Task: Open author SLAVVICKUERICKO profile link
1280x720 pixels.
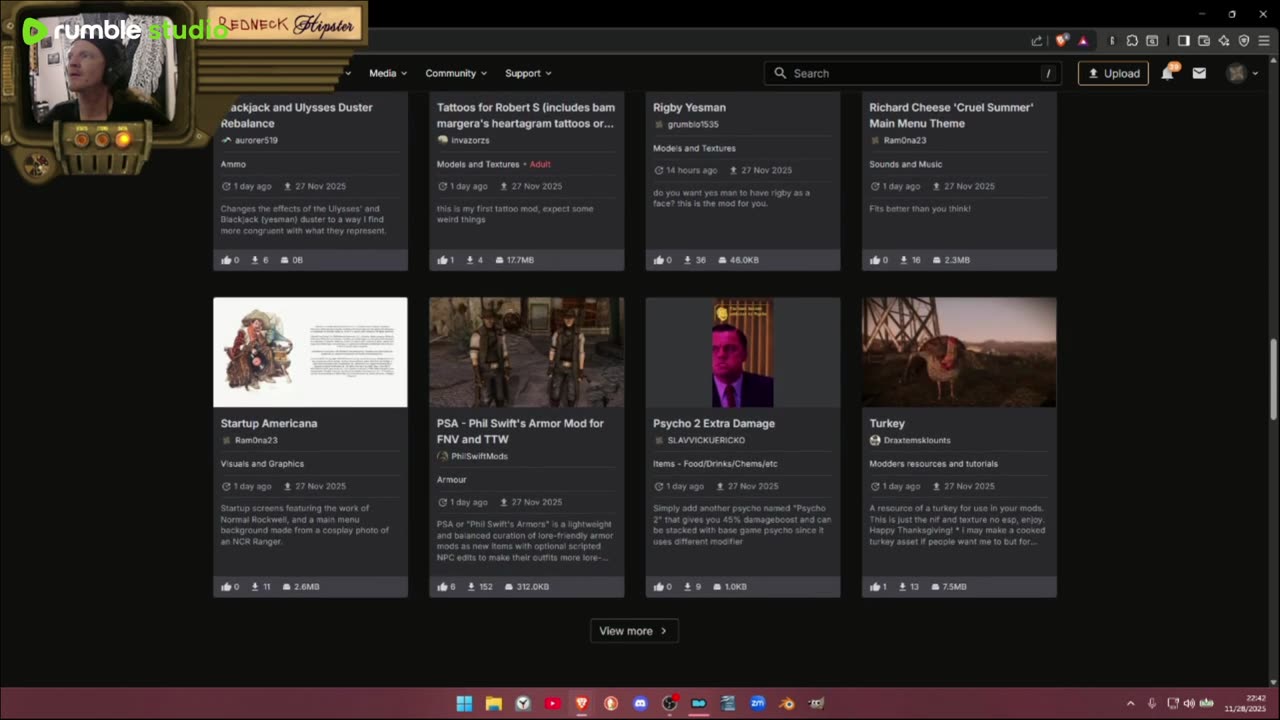Action: [706, 440]
